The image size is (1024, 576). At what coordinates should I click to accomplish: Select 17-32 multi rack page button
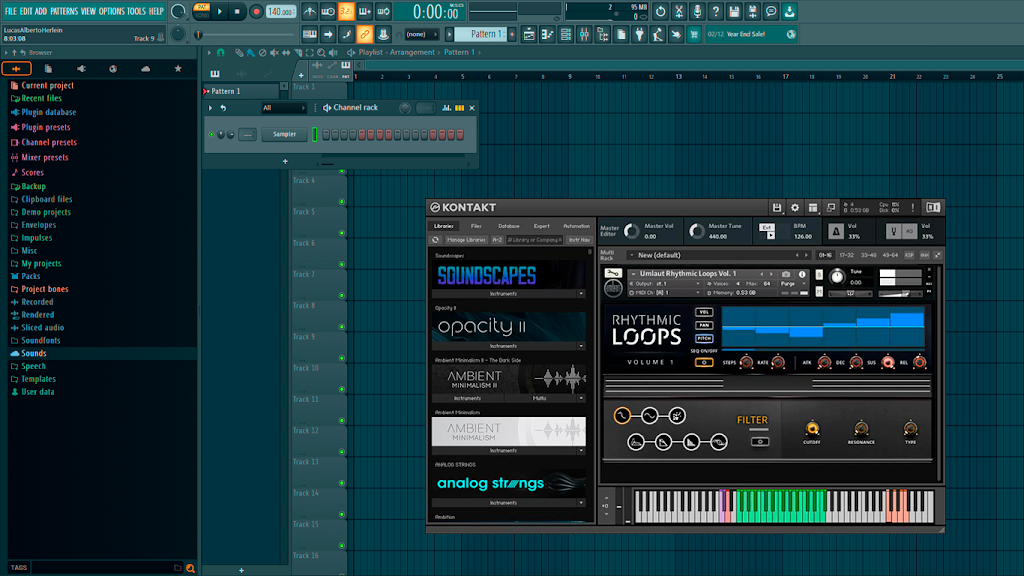(846, 255)
